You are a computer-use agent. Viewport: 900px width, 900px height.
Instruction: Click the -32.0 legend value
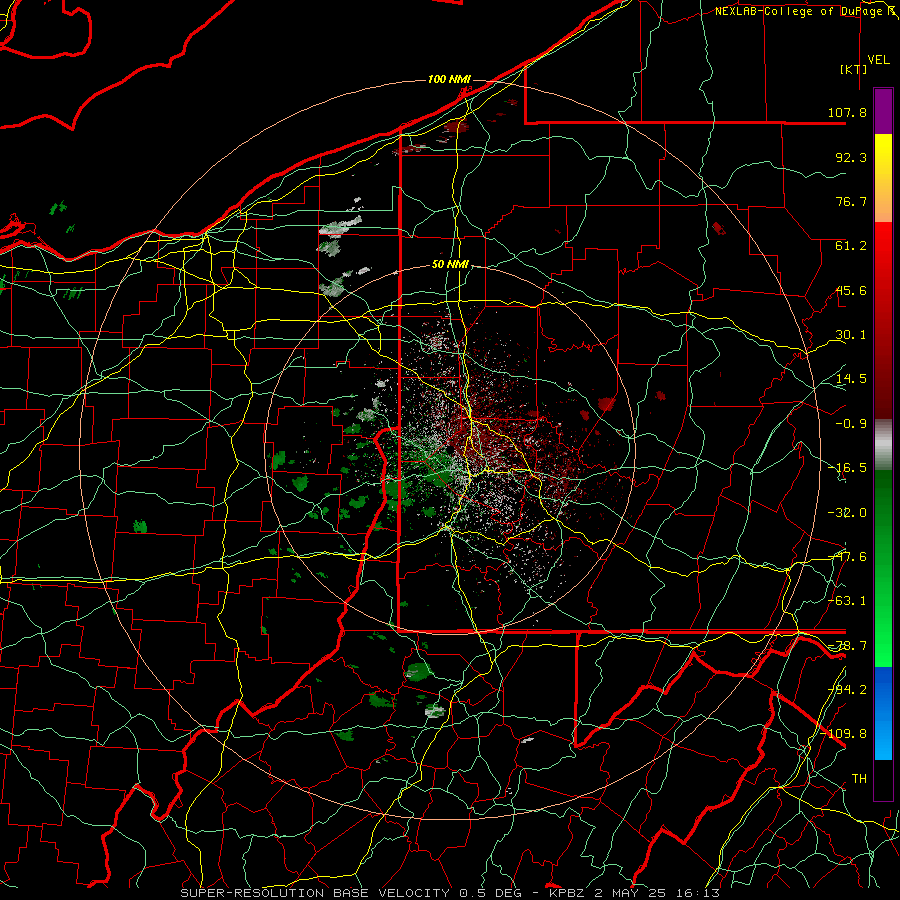(847, 513)
